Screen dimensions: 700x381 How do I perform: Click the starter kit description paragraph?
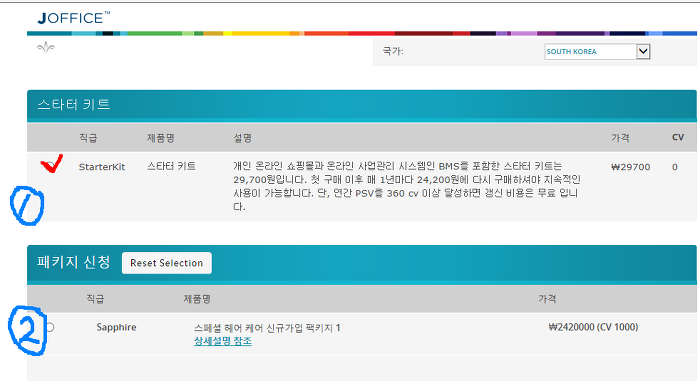coord(407,186)
